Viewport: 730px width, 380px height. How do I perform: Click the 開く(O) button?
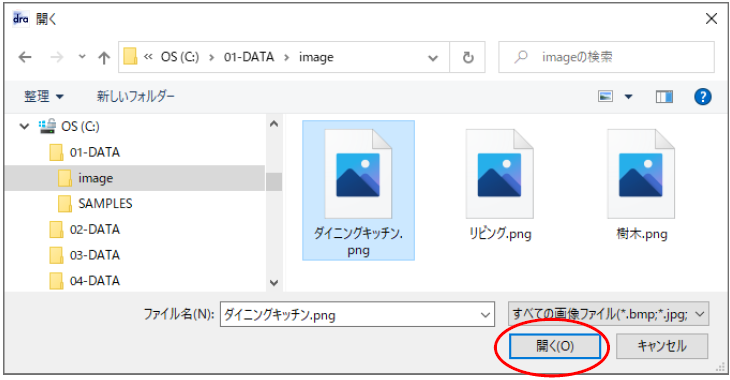coord(554,346)
